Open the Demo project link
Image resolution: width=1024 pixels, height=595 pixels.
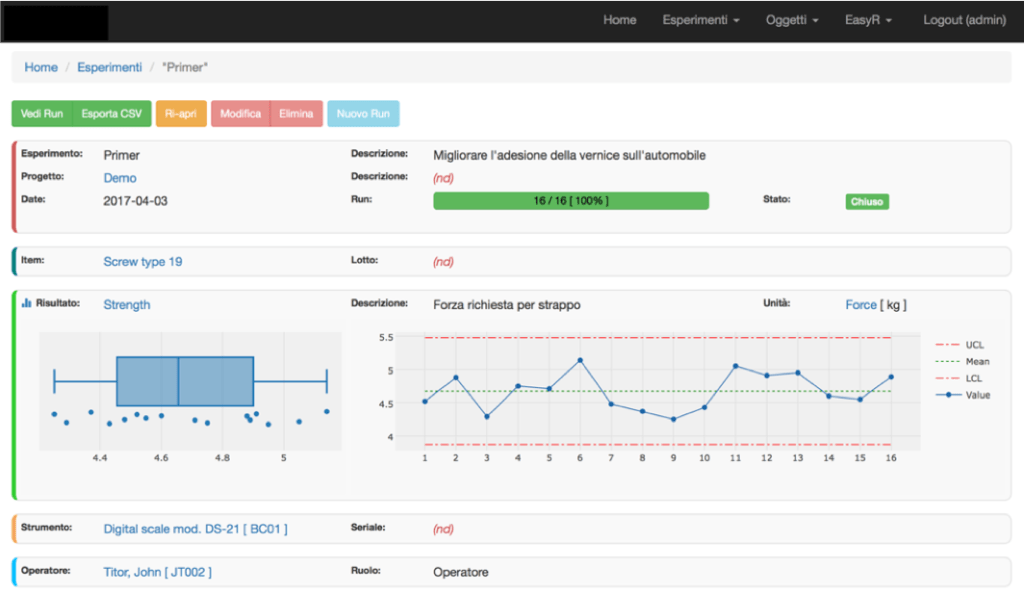click(x=120, y=178)
